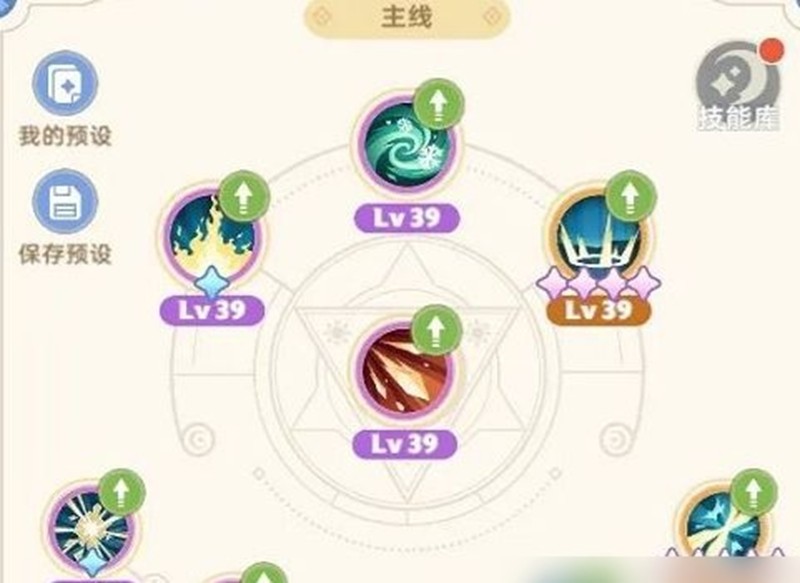This screenshot has width=800, height=583.
Task: Upgrade arrow on red slash skill
Action: (x=436, y=331)
